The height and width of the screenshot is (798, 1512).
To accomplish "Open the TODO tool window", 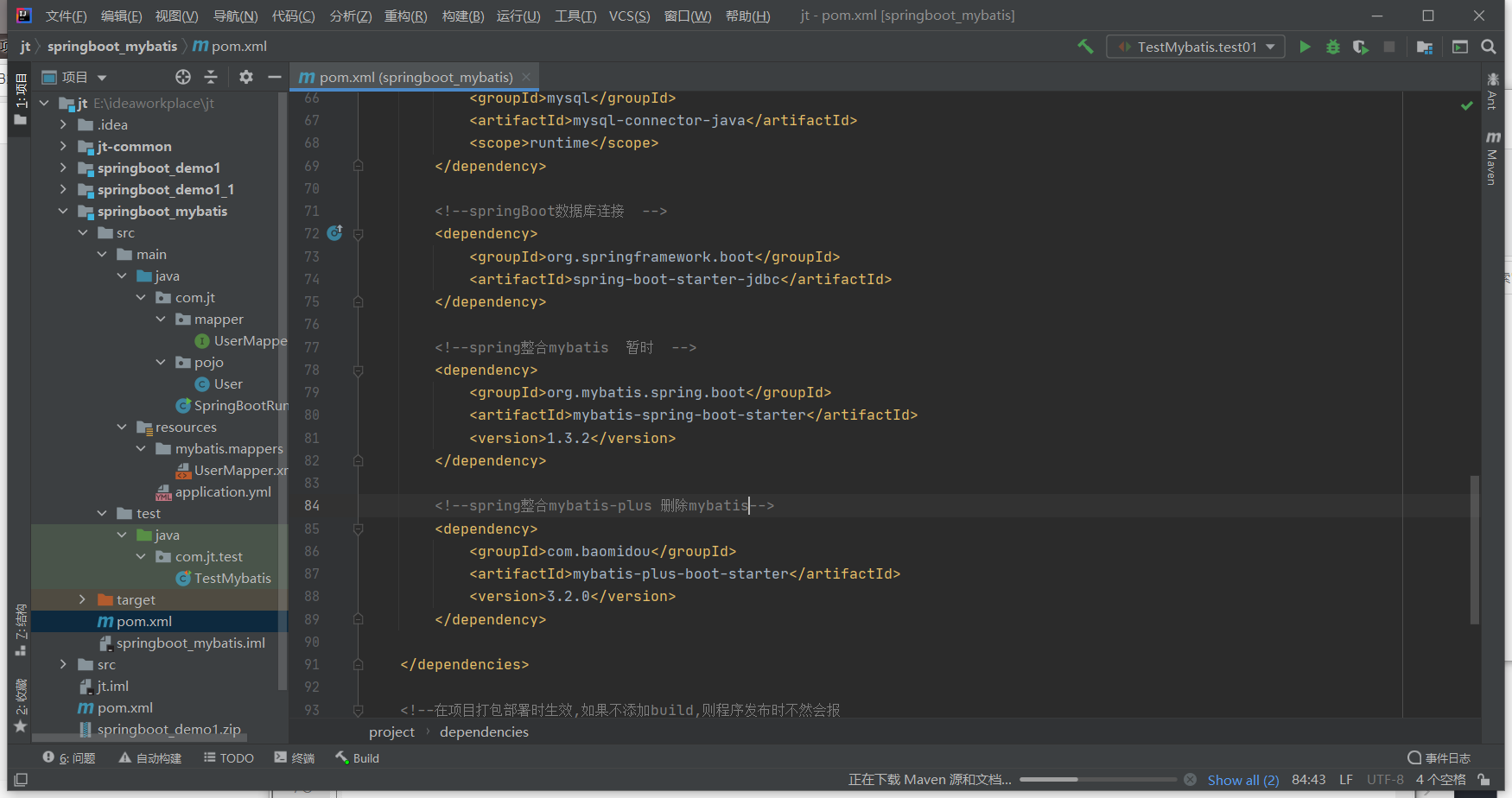I will pyautogui.click(x=229, y=757).
